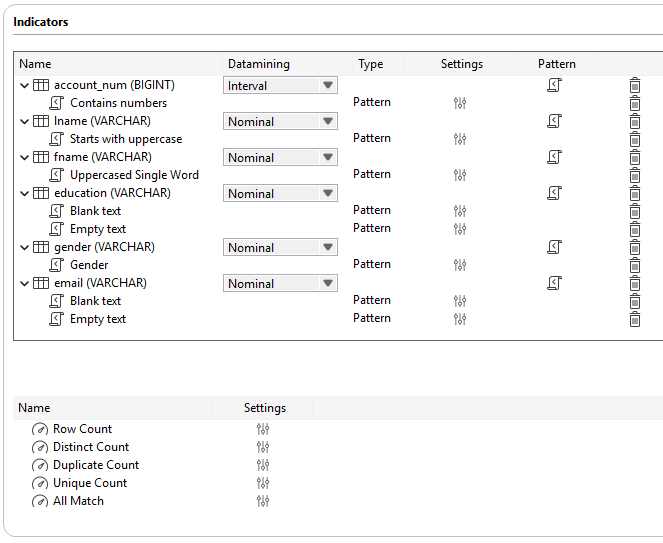
Task: Open settings for Row Count indicator
Action: [263, 430]
